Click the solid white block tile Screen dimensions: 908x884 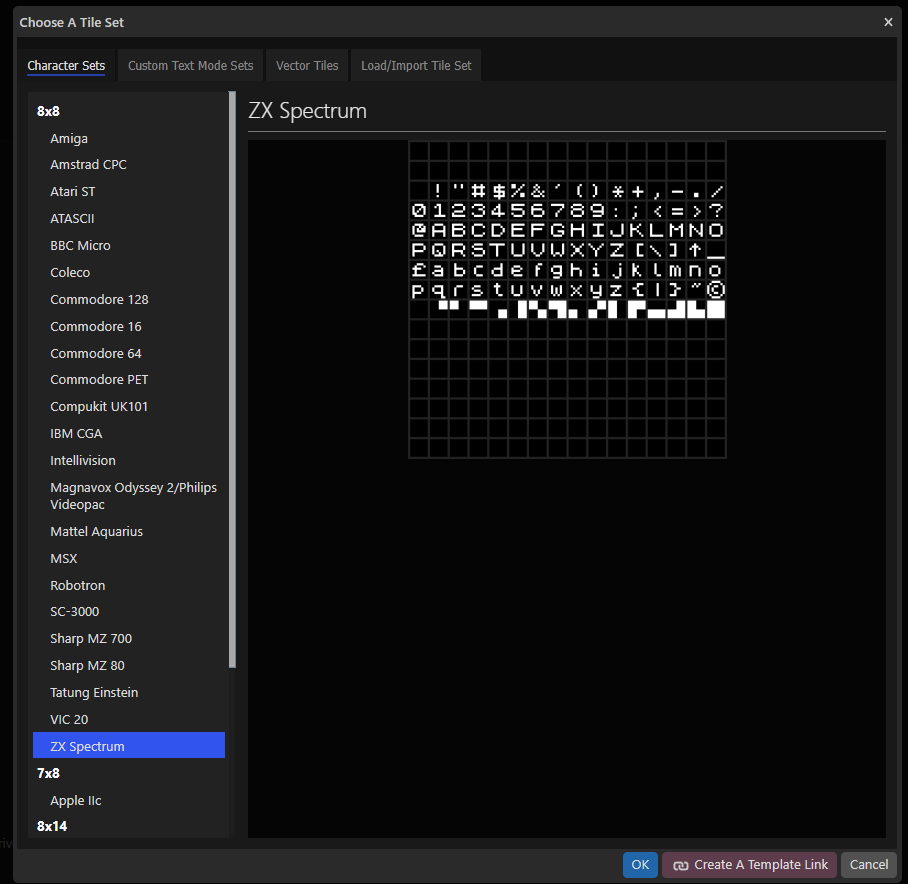[716, 309]
